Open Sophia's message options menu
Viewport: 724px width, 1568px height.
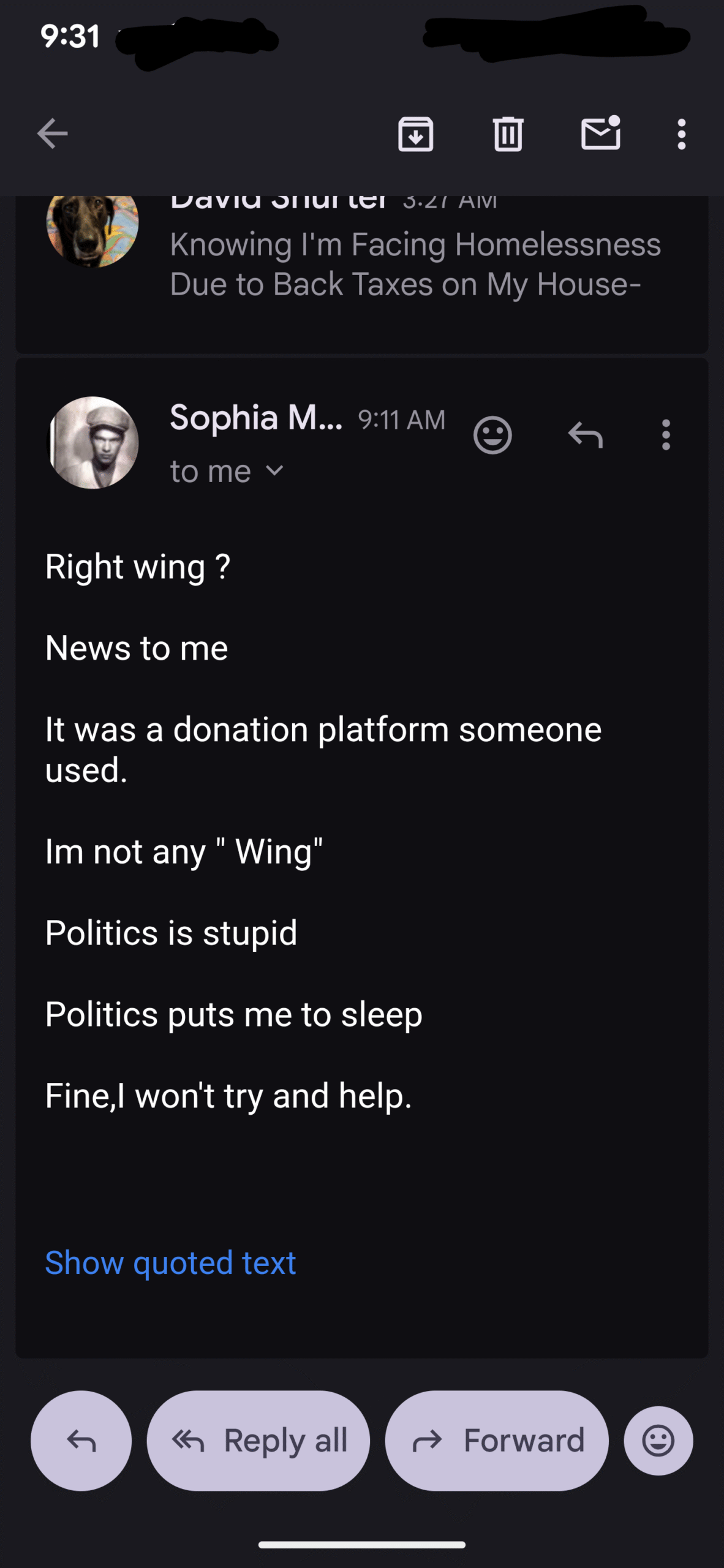pos(666,435)
